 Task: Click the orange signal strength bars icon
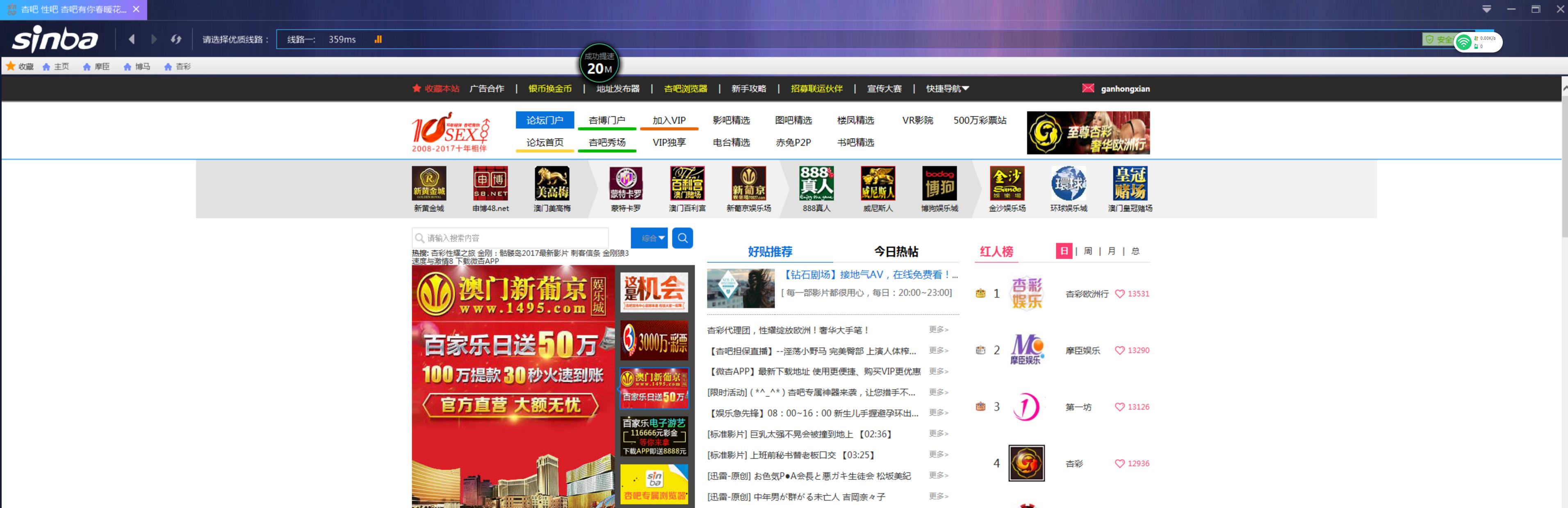pos(378,39)
